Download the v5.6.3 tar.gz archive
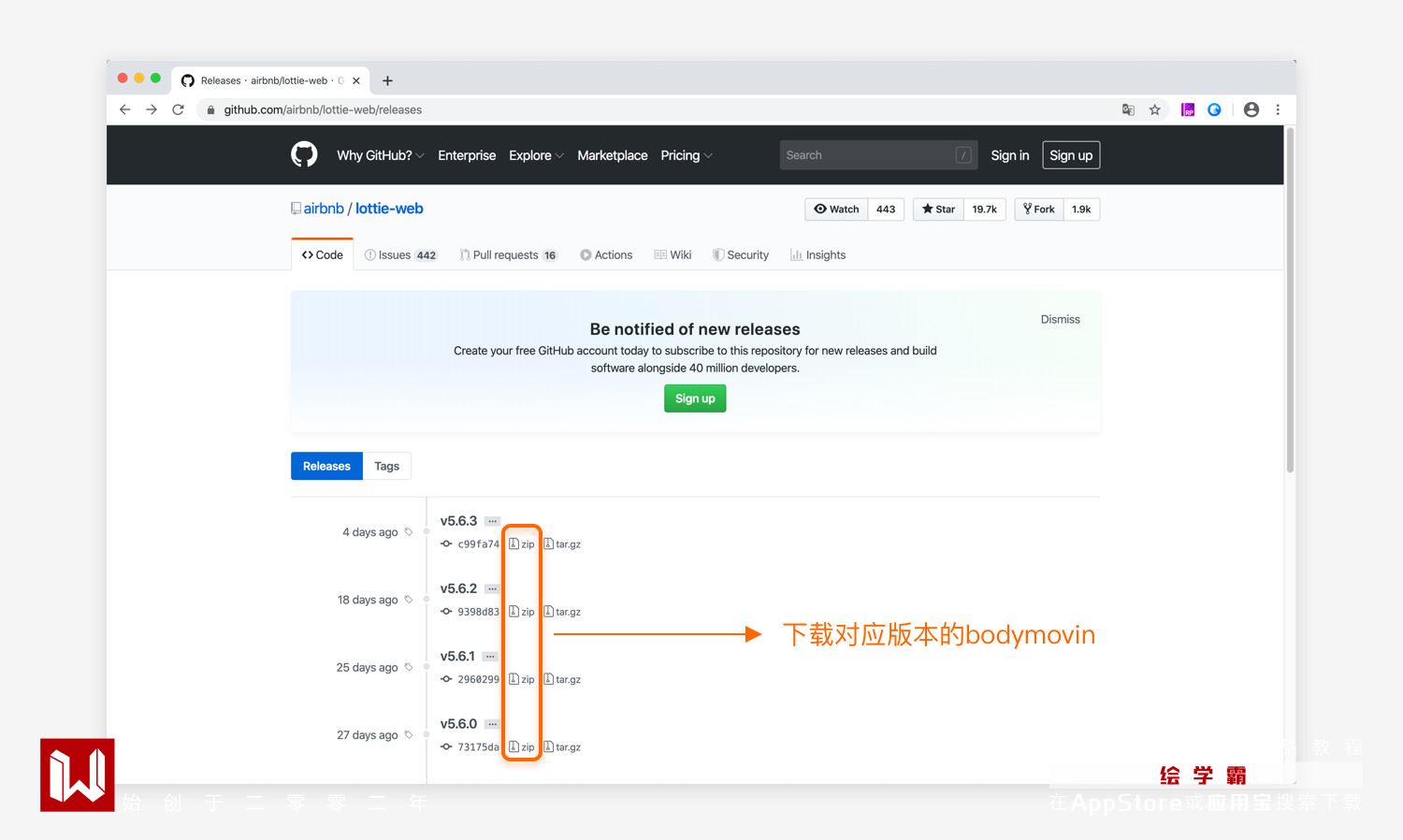This screenshot has height=840, width=1403. pos(563,544)
